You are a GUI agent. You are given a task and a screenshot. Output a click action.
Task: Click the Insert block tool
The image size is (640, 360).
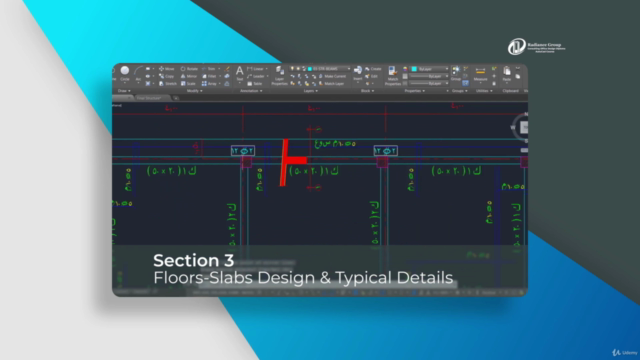pyautogui.click(x=358, y=73)
